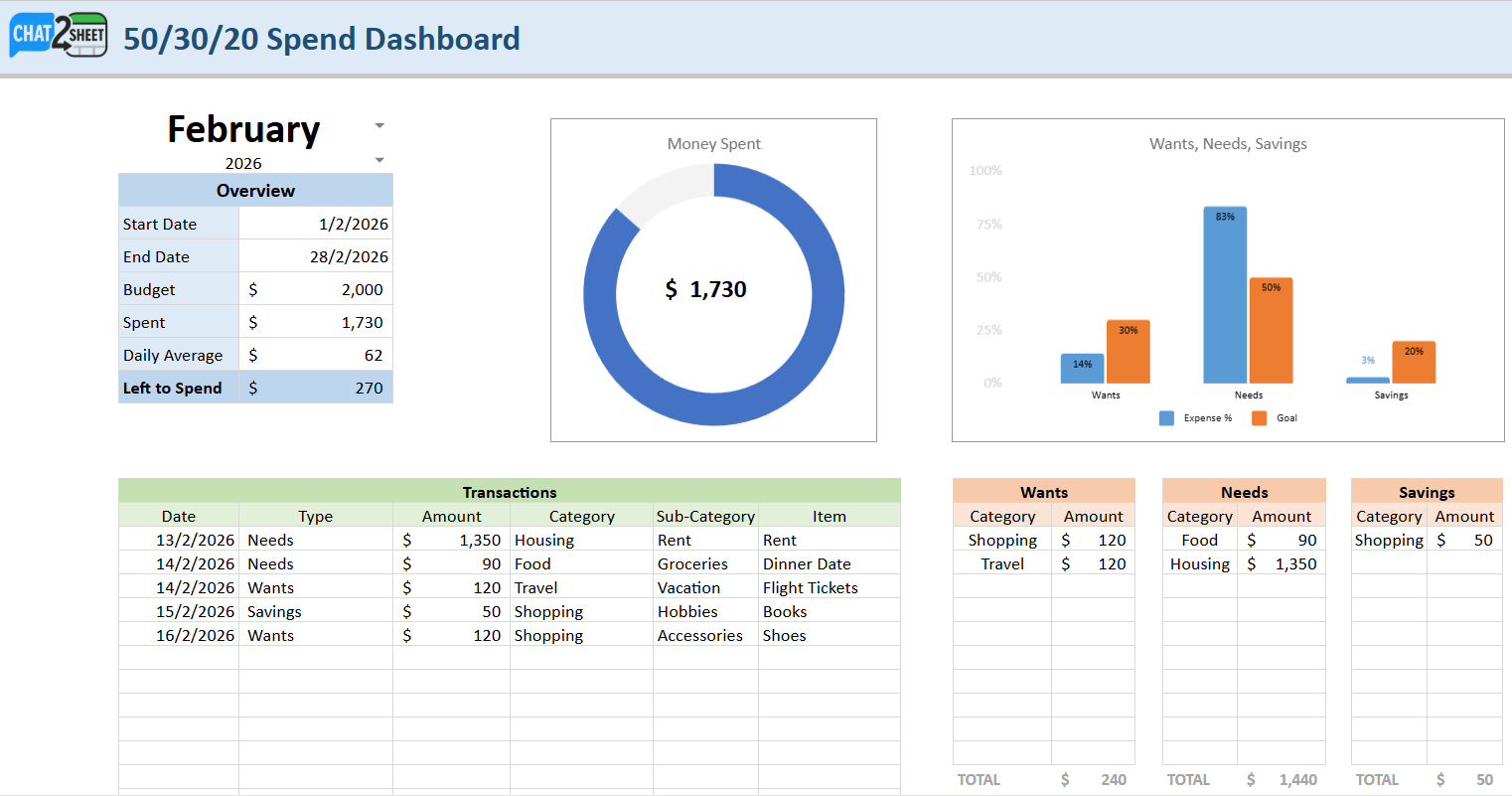Image resolution: width=1512 pixels, height=796 pixels.
Task: Select the blue Needs bar labeled 83%
Action: tap(1224, 298)
